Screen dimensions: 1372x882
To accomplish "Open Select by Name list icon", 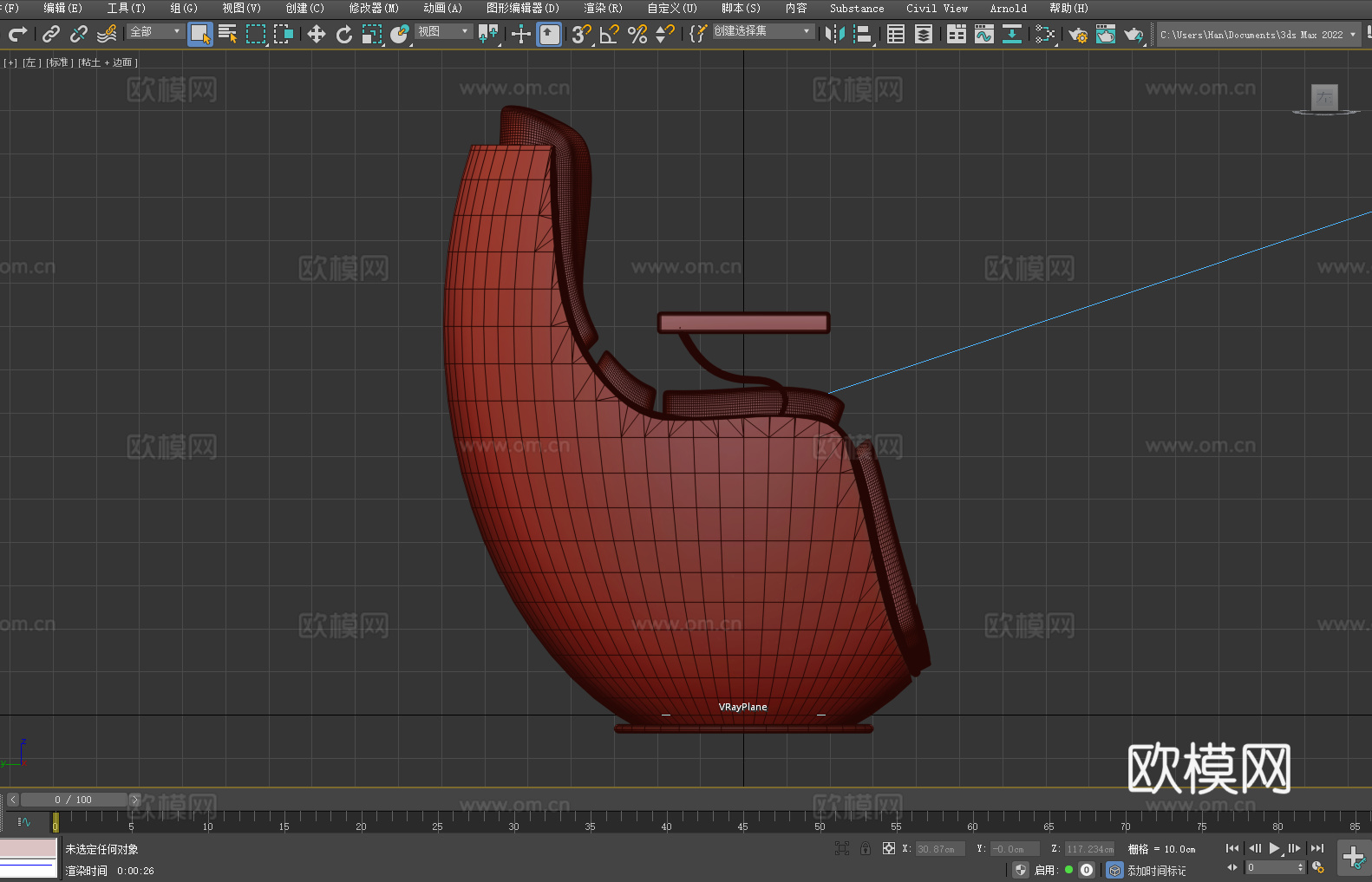I will click(228, 34).
